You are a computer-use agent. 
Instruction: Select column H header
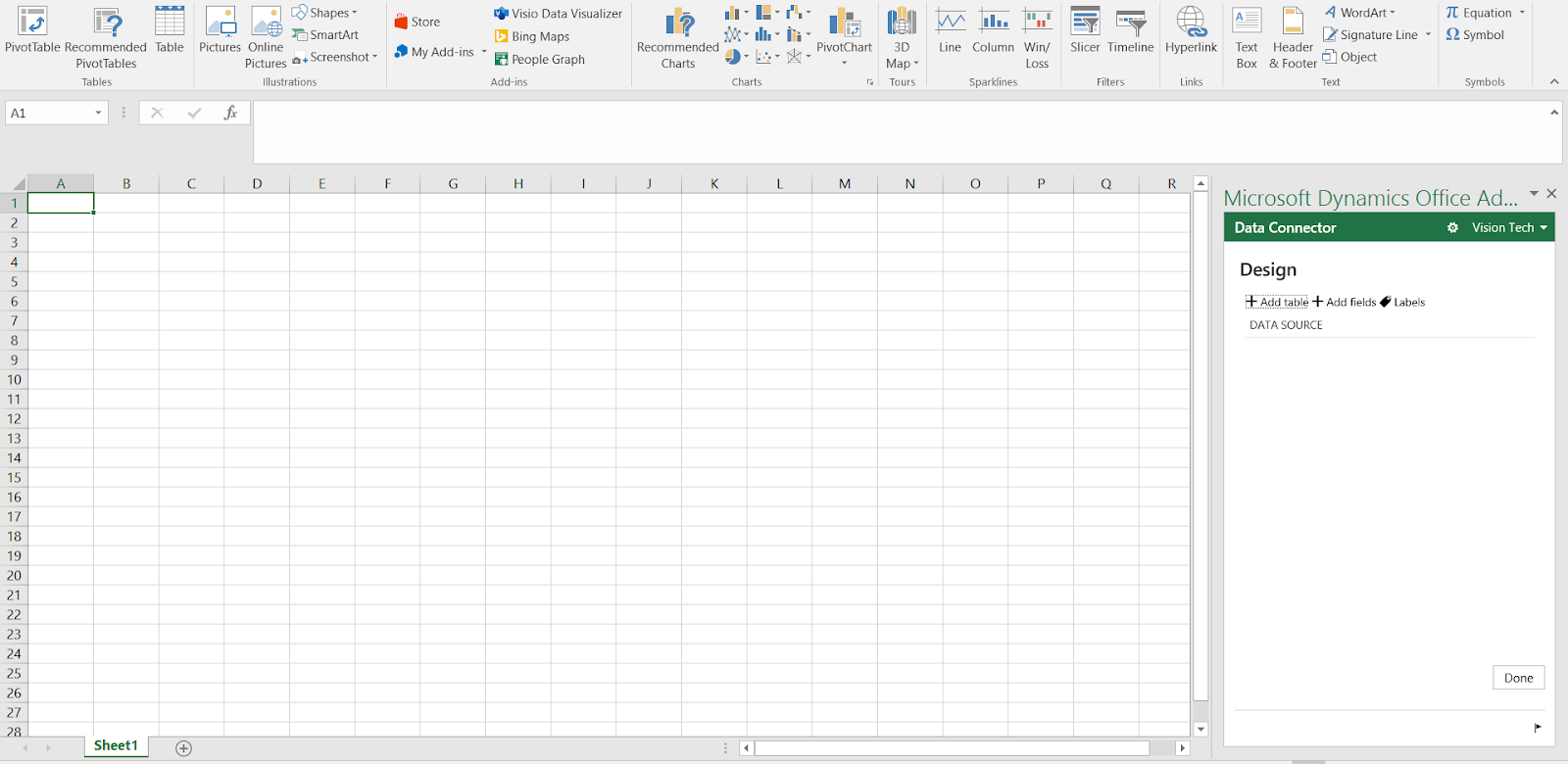coord(517,183)
